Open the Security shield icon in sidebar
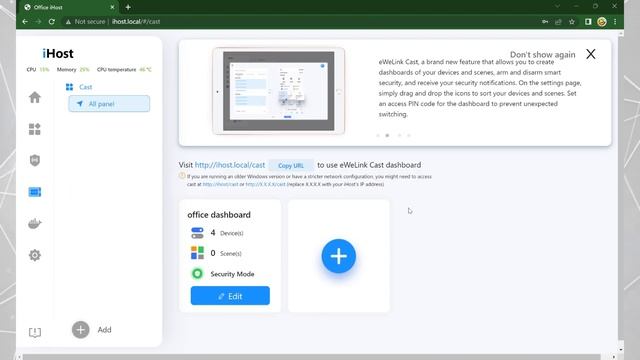Viewport: 640px width, 360px height. (x=35, y=160)
